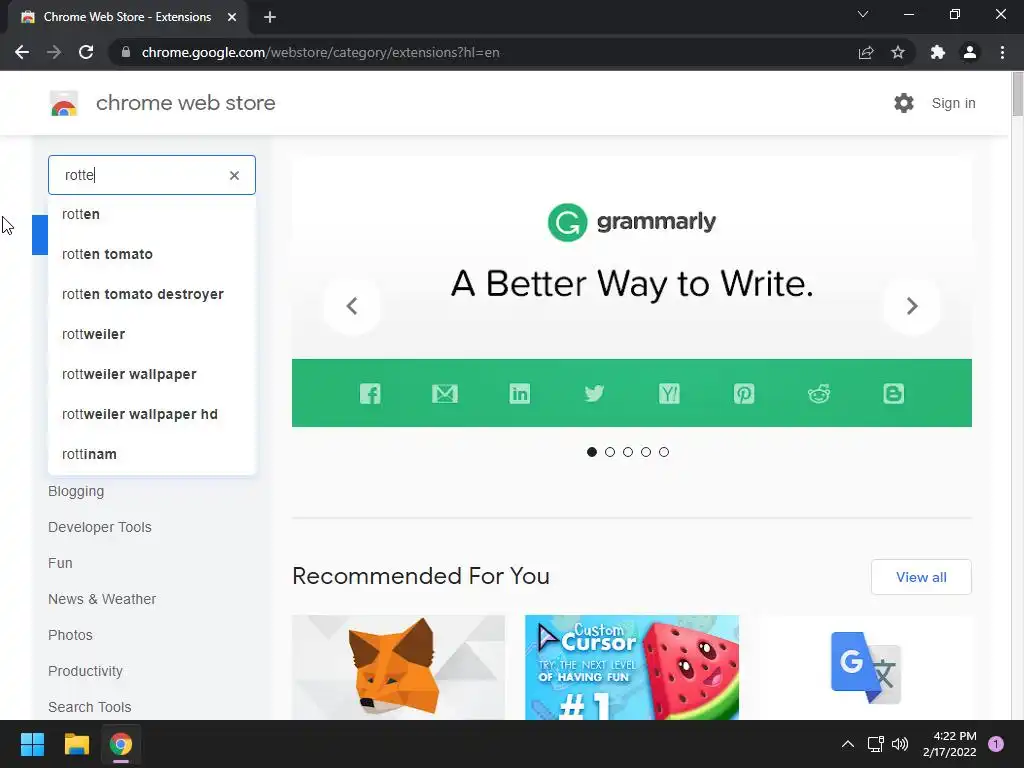Image resolution: width=1024 pixels, height=768 pixels.
Task: Choose 'rottweiler wallpaper hd' suggestion
Action: (152, 414)
